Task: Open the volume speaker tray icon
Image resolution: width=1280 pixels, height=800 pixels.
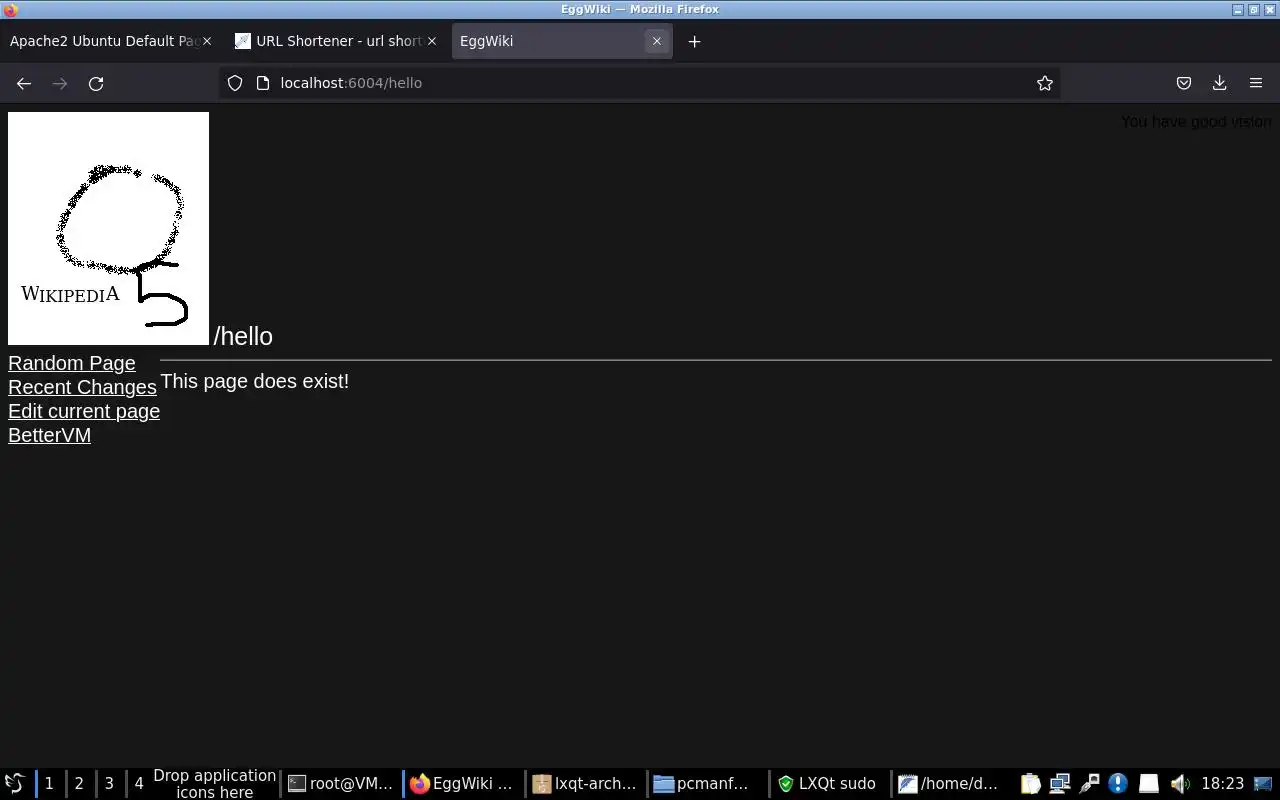Action: pyautogui.click(x=1180, y=784)
